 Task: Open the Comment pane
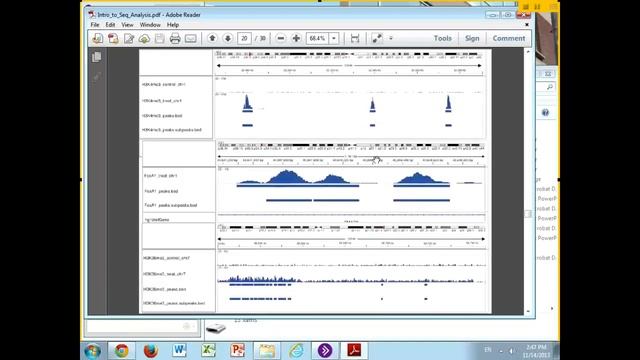[509, 38]
